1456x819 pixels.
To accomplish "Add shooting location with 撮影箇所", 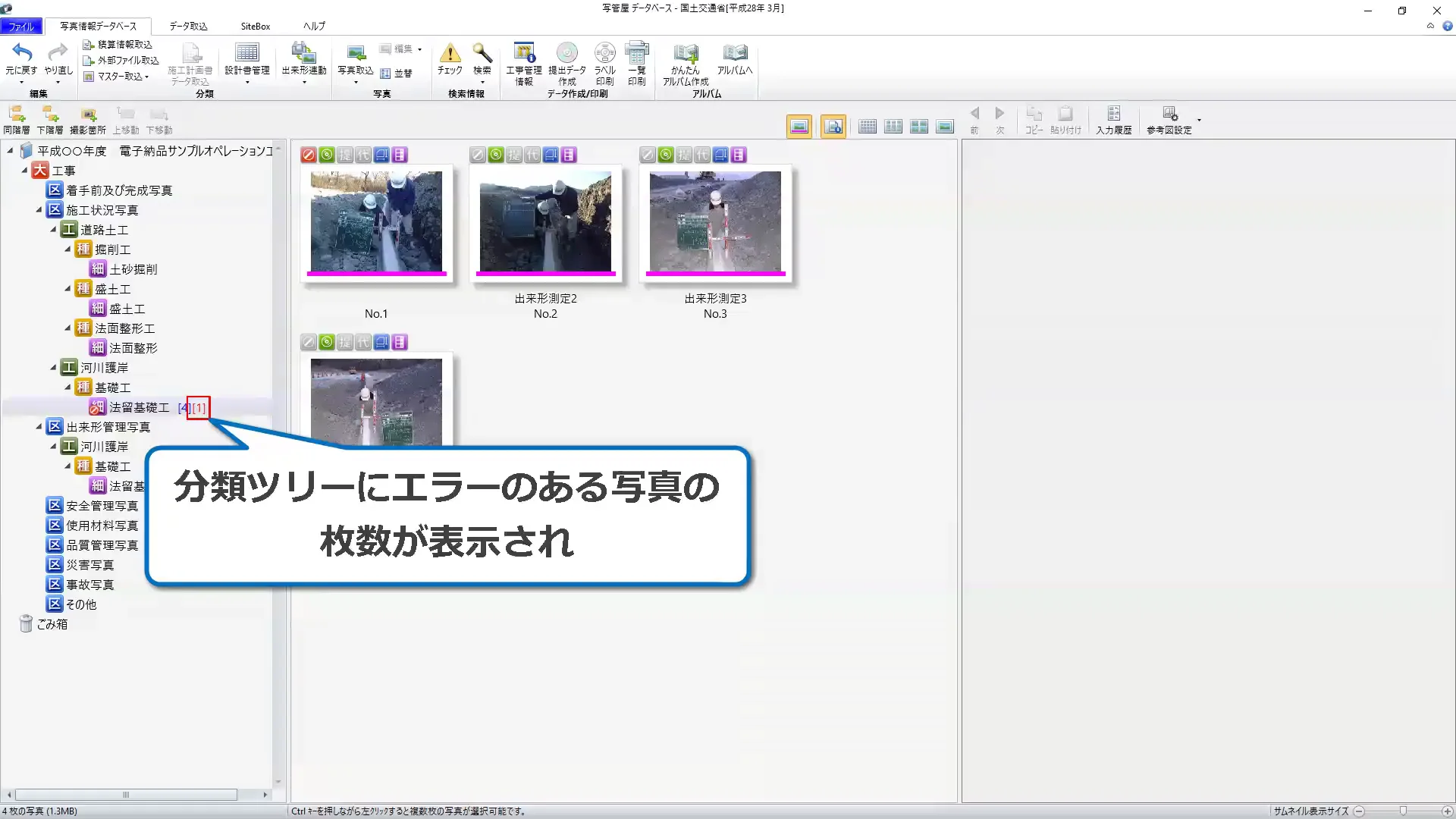I will pos(88,120).
